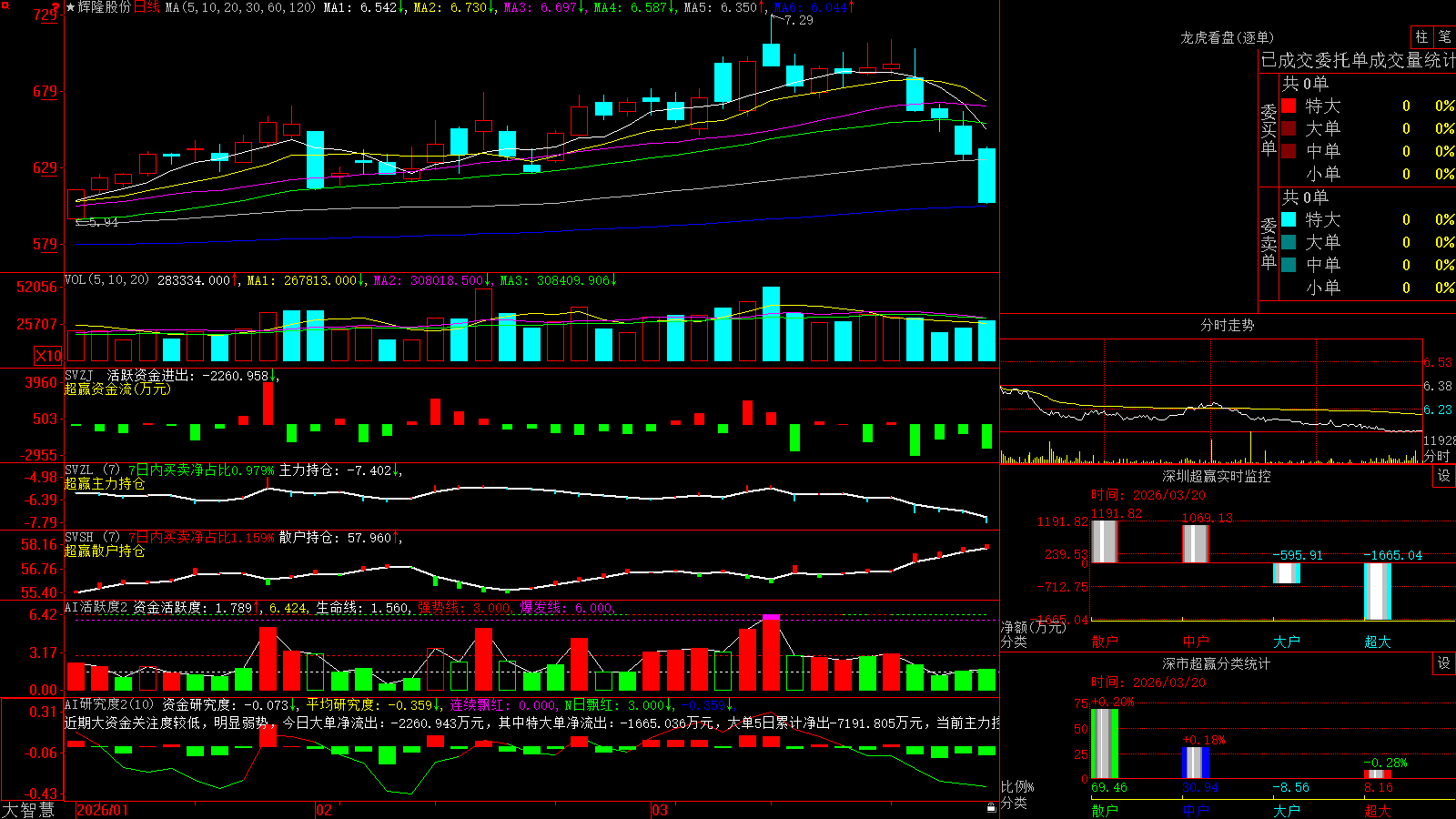Click the red 特大 buy-order swatch

pyautogui.click(x=1289, y=106)
